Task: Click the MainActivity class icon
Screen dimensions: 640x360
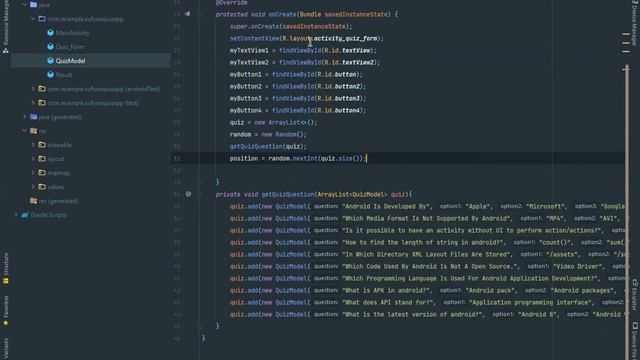Action: (x=50, y=33)
